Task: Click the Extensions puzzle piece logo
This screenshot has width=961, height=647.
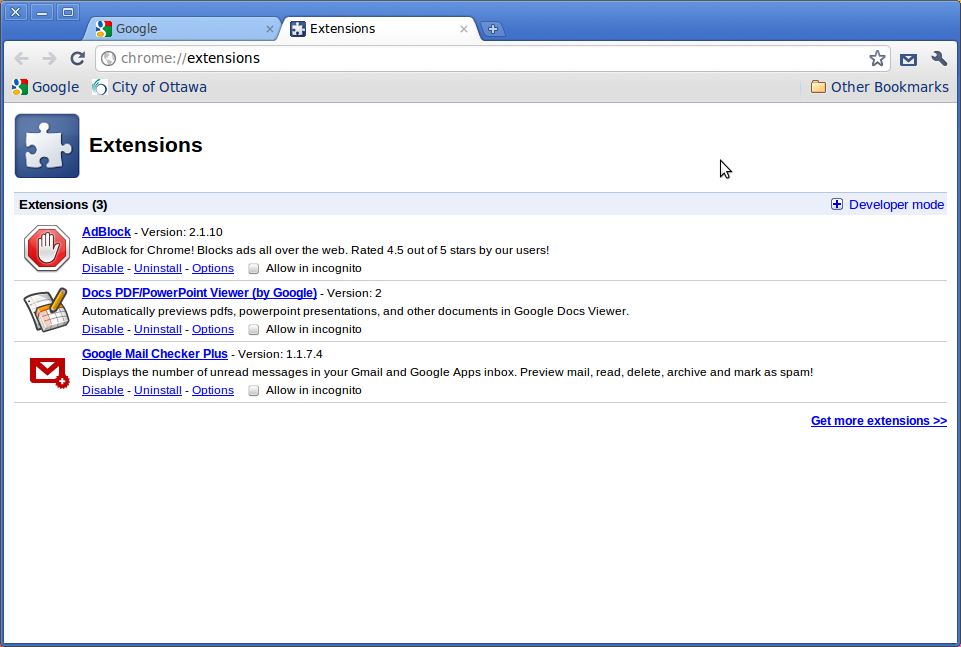Action: coord(47,146)
